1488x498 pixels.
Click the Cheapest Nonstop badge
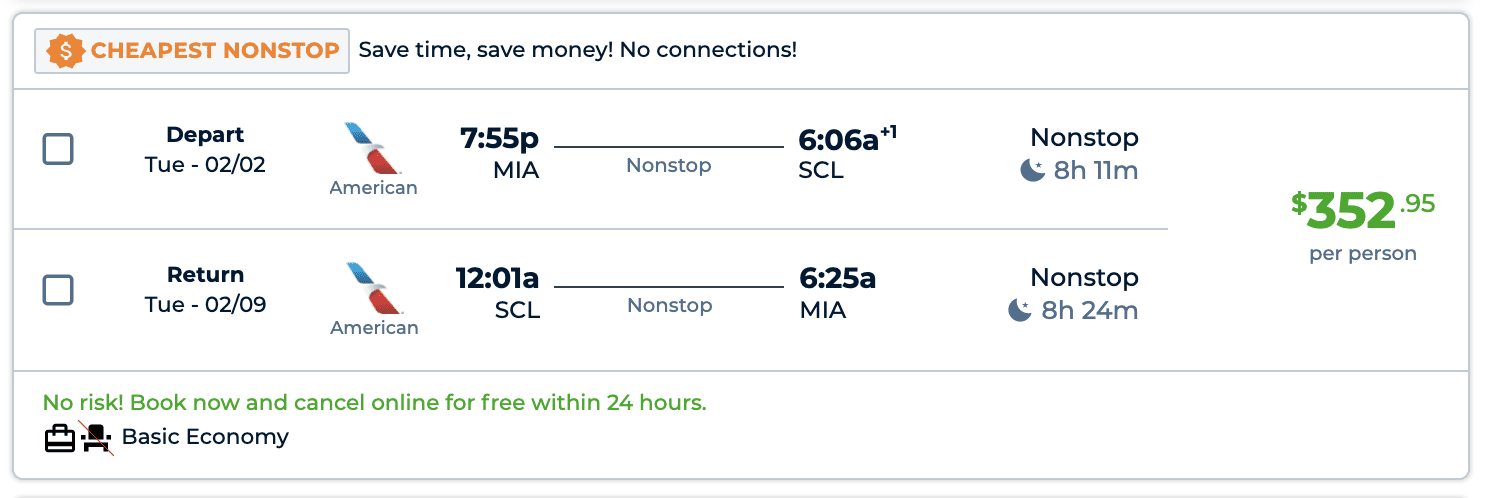(x=192, y=51)
